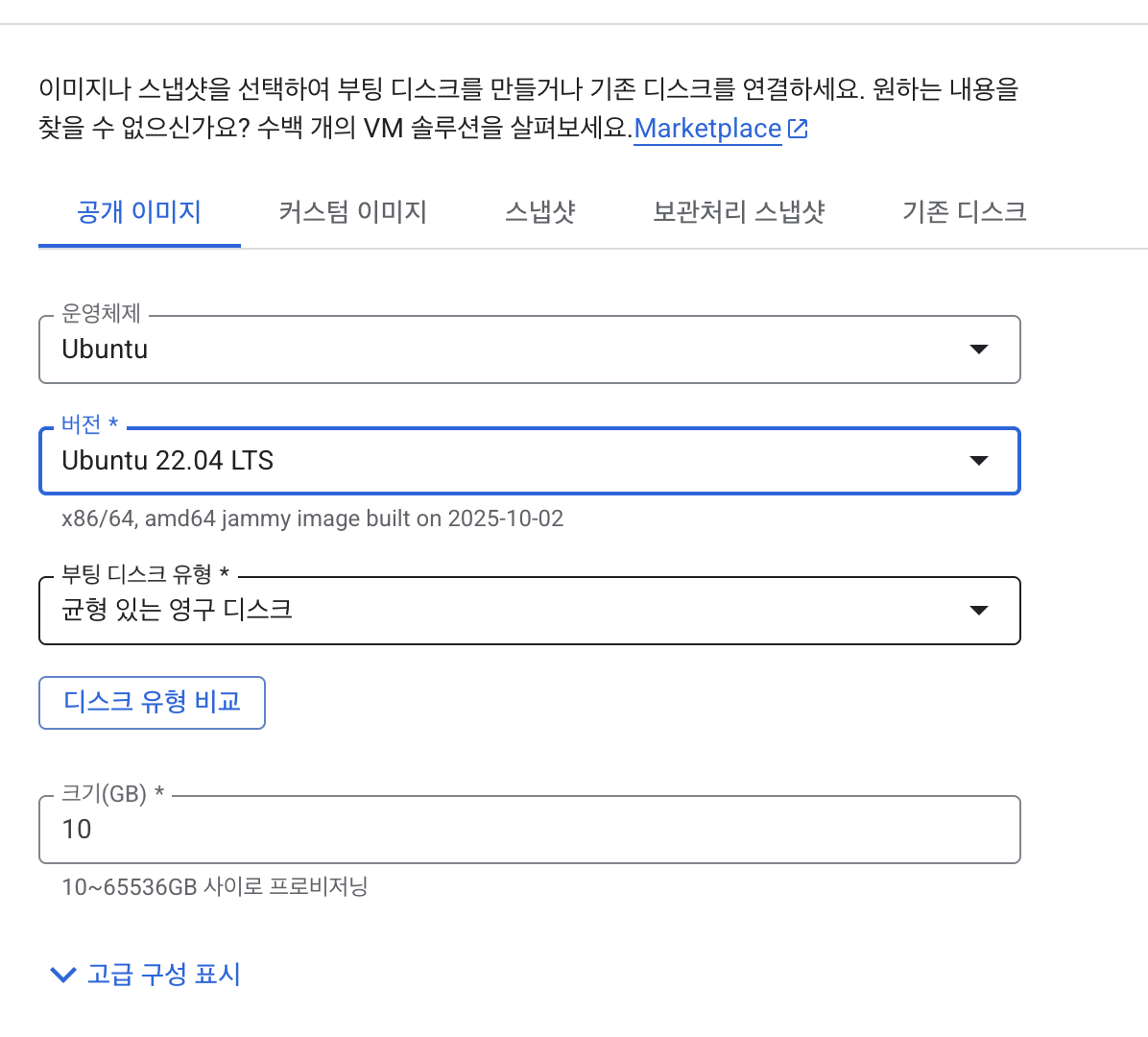
Task: Select the 스냅샷 tab
Action: pyautogui.click(x=539, y=212)
